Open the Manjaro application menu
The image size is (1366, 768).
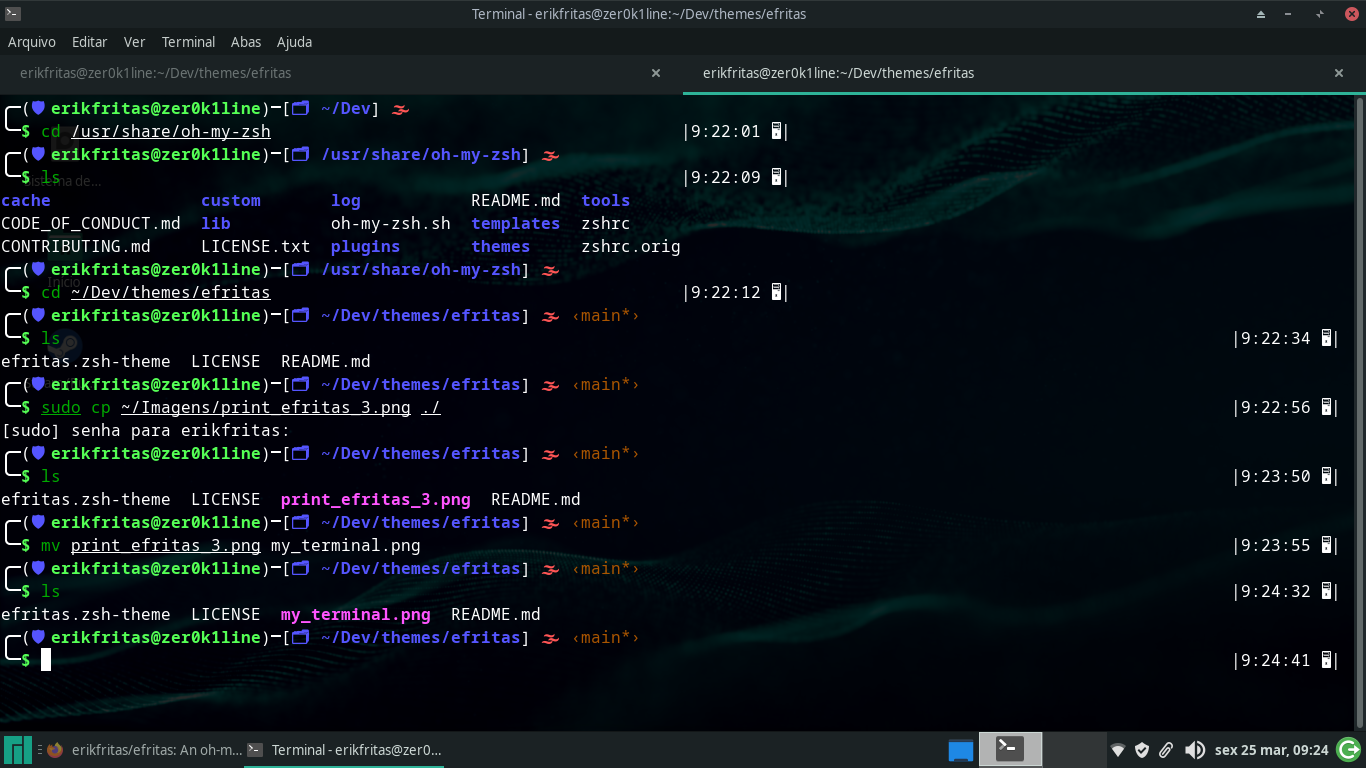pos(17,750)
